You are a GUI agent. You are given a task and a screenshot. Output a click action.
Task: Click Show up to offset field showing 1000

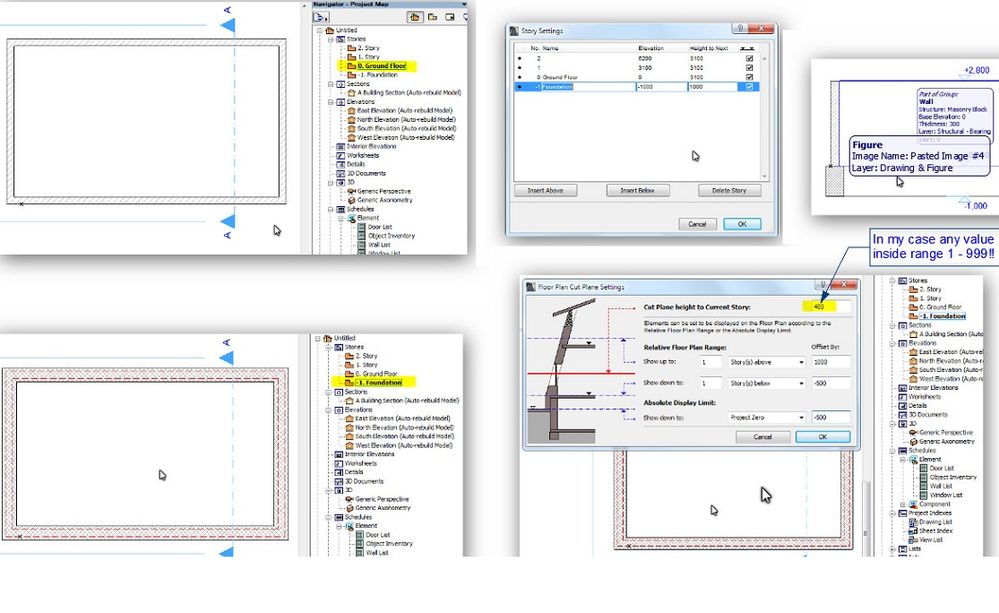coord(831,362)
